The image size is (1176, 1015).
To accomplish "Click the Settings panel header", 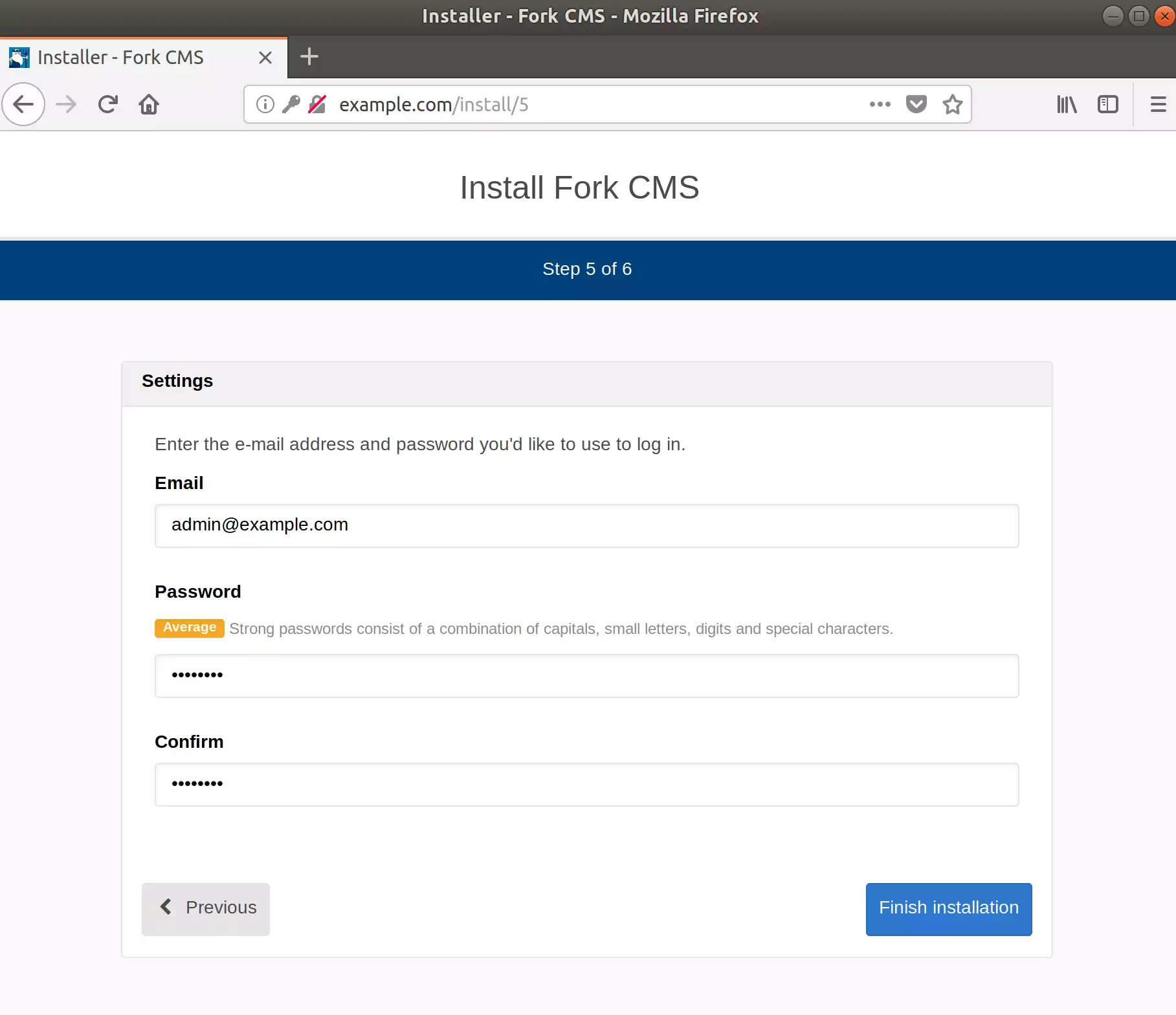I will 587,384.
